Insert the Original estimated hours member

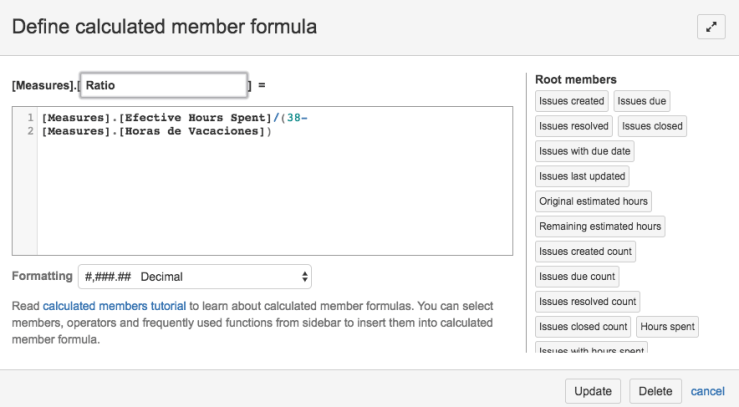click(594, 201)
